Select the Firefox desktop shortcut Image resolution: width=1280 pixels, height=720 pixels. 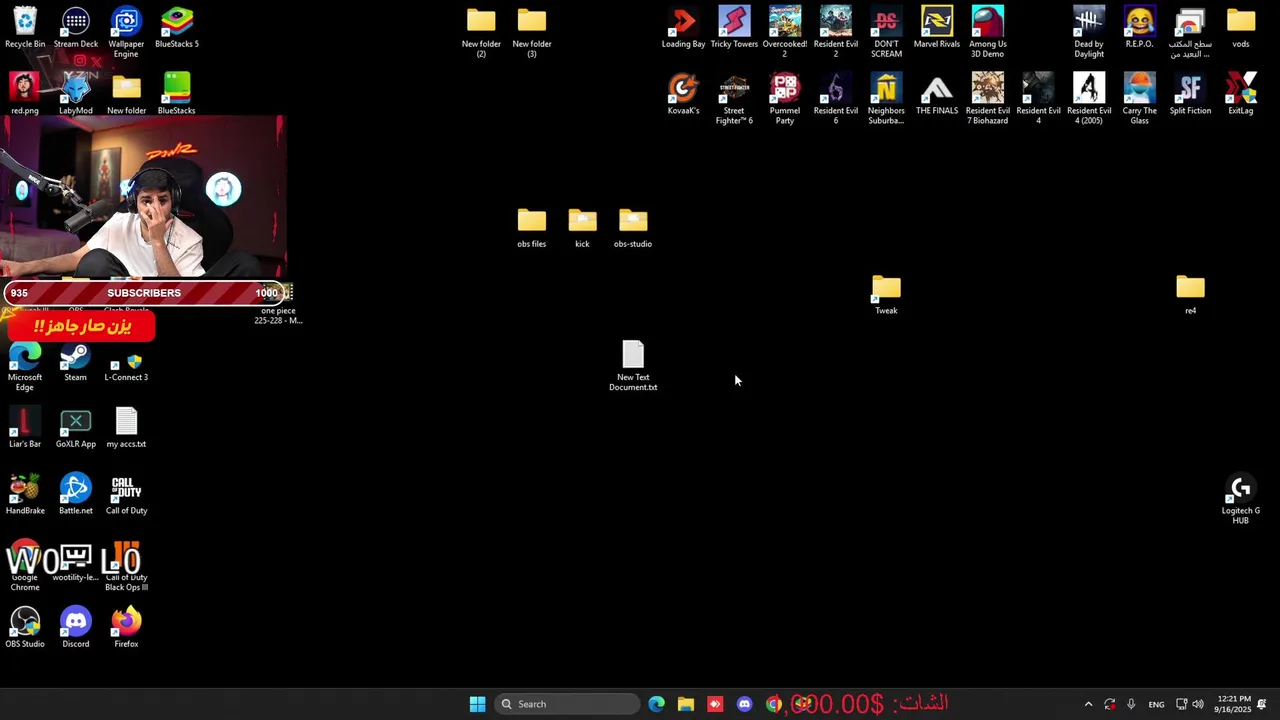(126, 627)
